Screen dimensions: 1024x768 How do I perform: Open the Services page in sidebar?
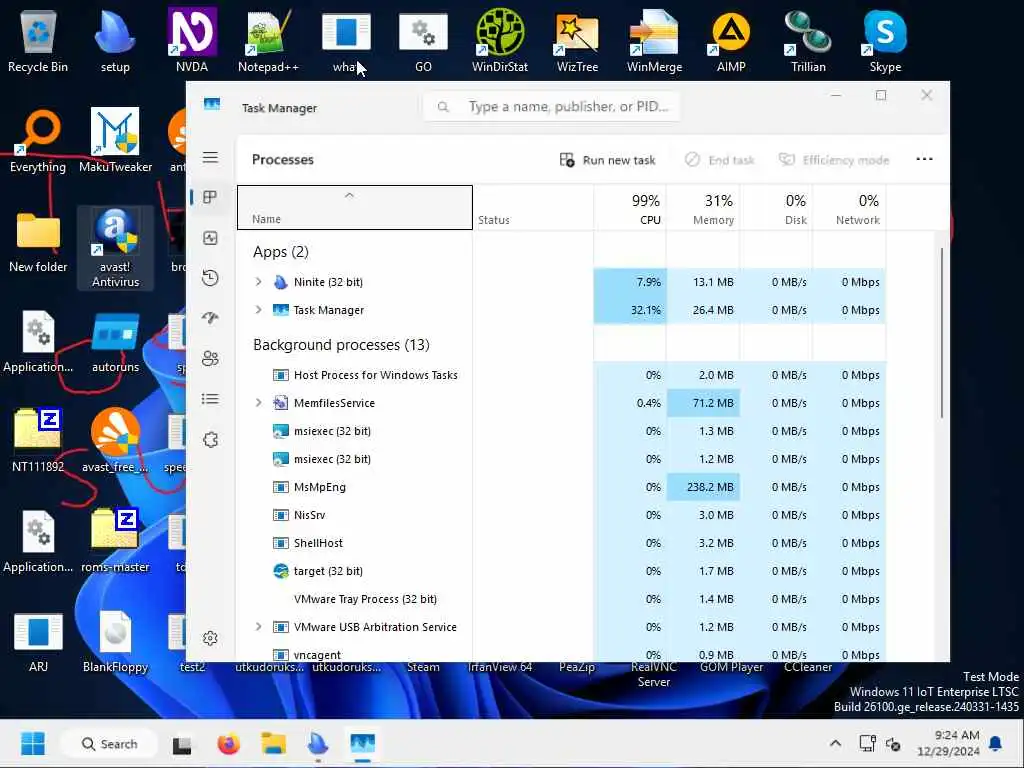[210, 440]
